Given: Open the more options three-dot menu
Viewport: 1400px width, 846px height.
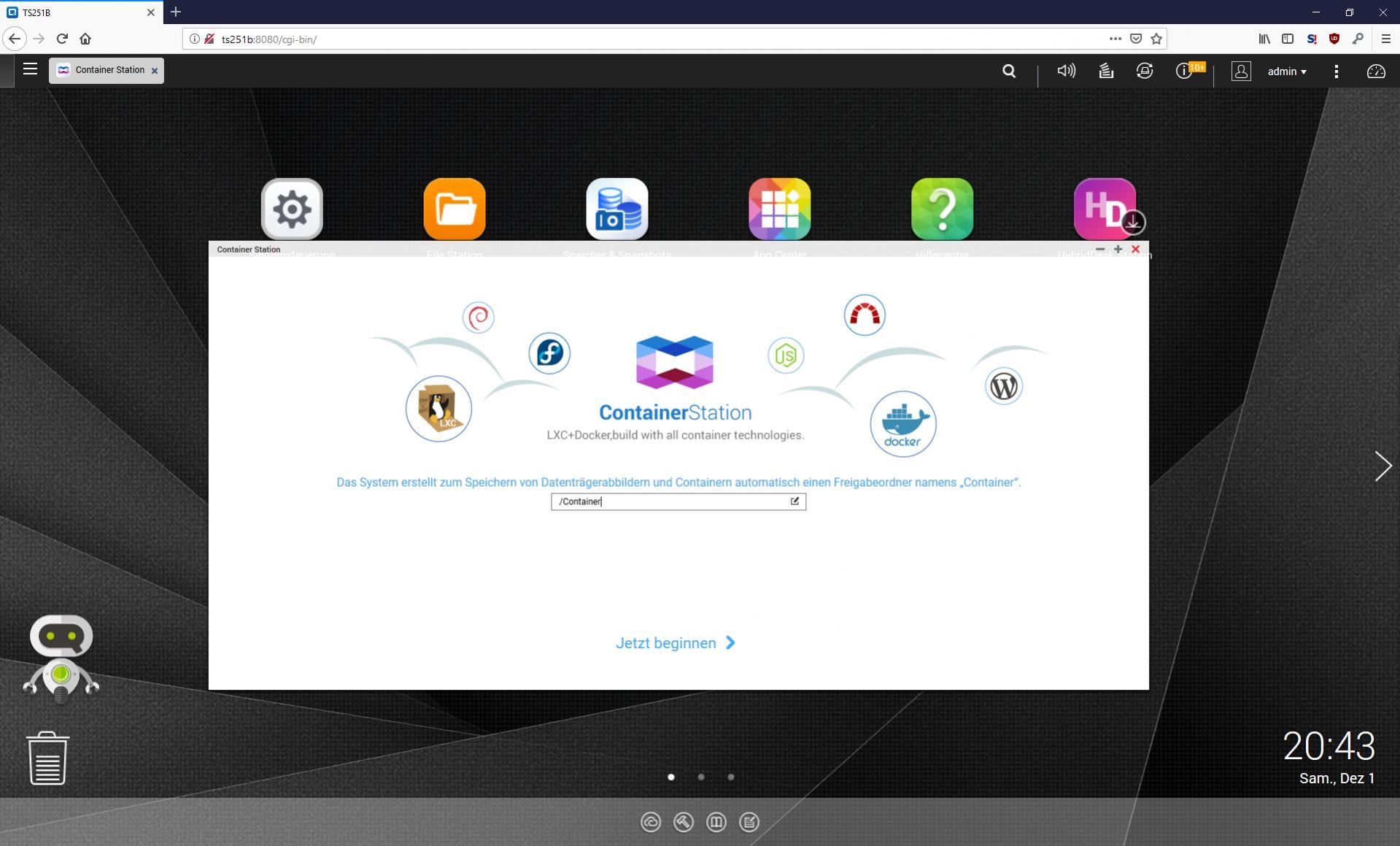Looking at the screenshot, I should (x=1336, y=71).
